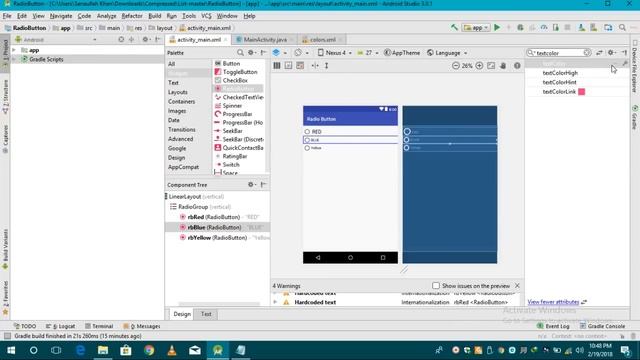The image size is (640, 360).
Task: Click the View fewer attributes link
Action: point(553,302)
